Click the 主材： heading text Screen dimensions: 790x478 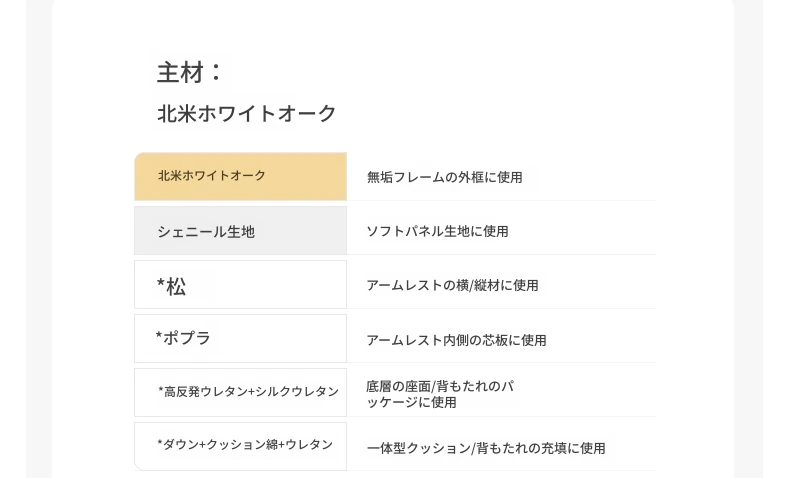[x=190, y=73]
